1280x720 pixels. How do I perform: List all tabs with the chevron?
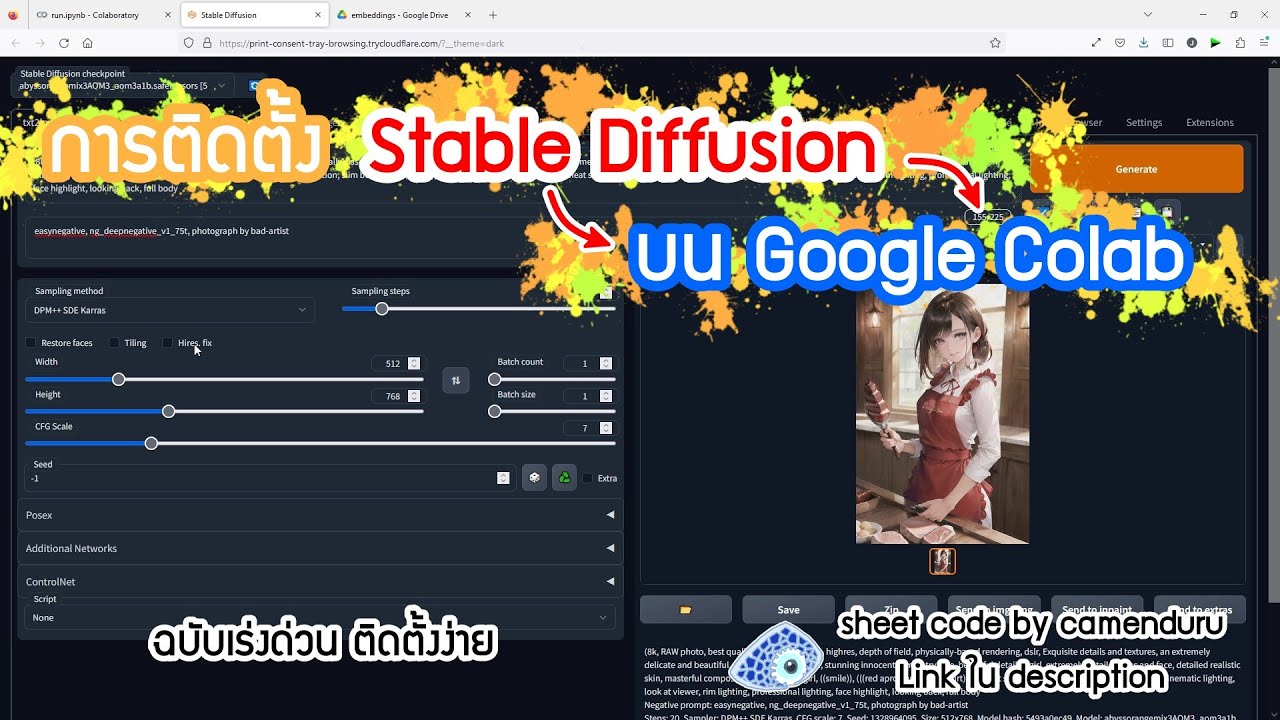pyautogui.click(x=1147, y=15)
